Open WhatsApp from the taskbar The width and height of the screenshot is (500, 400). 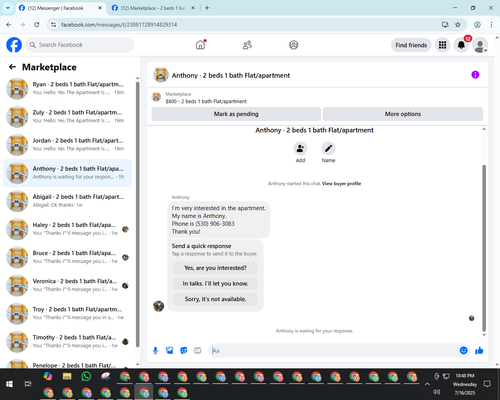(x=86, y=376)
